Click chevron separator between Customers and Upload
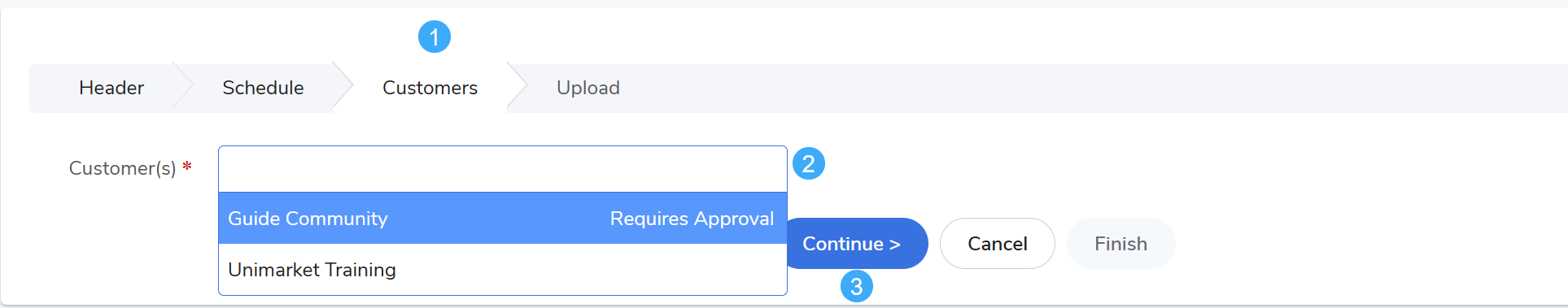Image resolution: width=1568 pixels, height=308 pixels. click(517, 88)
